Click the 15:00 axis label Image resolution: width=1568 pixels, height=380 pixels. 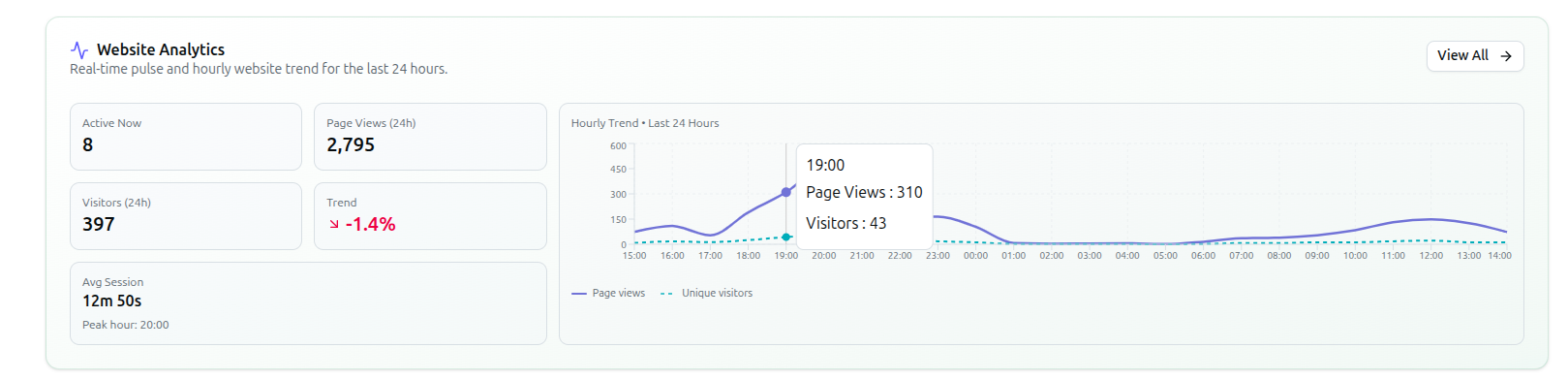(x=634, y=256)
